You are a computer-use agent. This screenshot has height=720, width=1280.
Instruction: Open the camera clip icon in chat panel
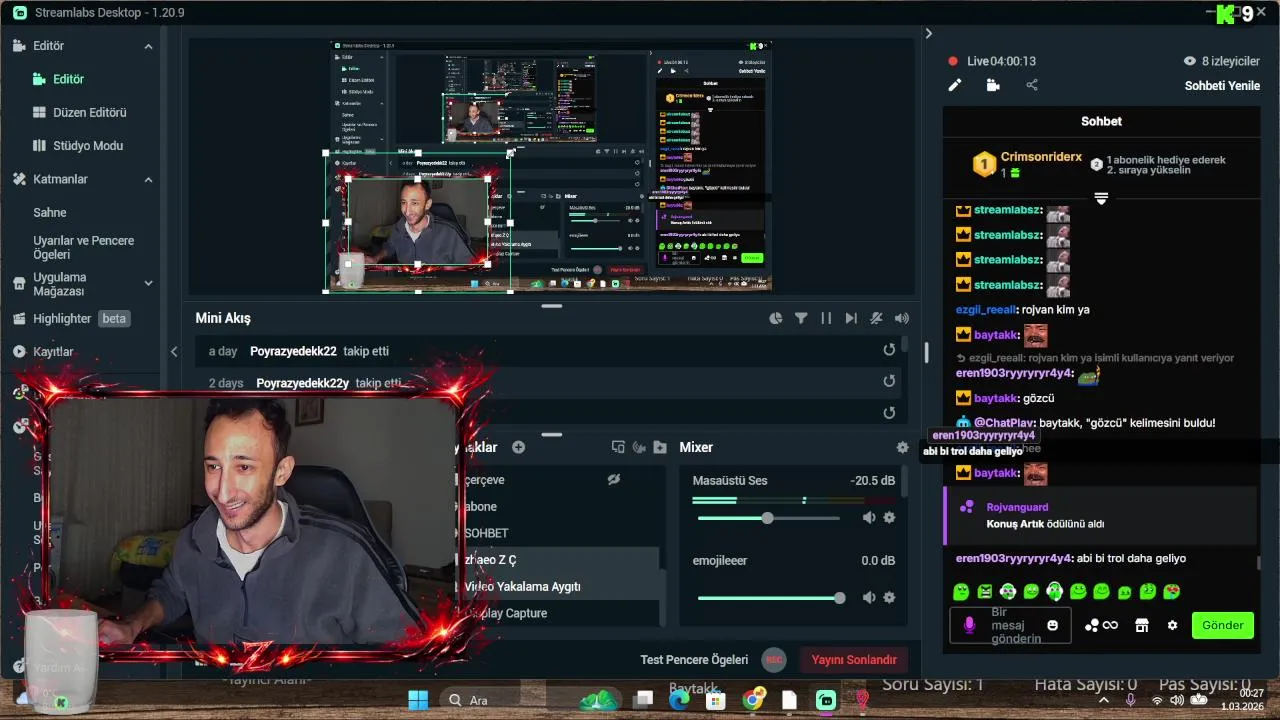coord(993,85)
